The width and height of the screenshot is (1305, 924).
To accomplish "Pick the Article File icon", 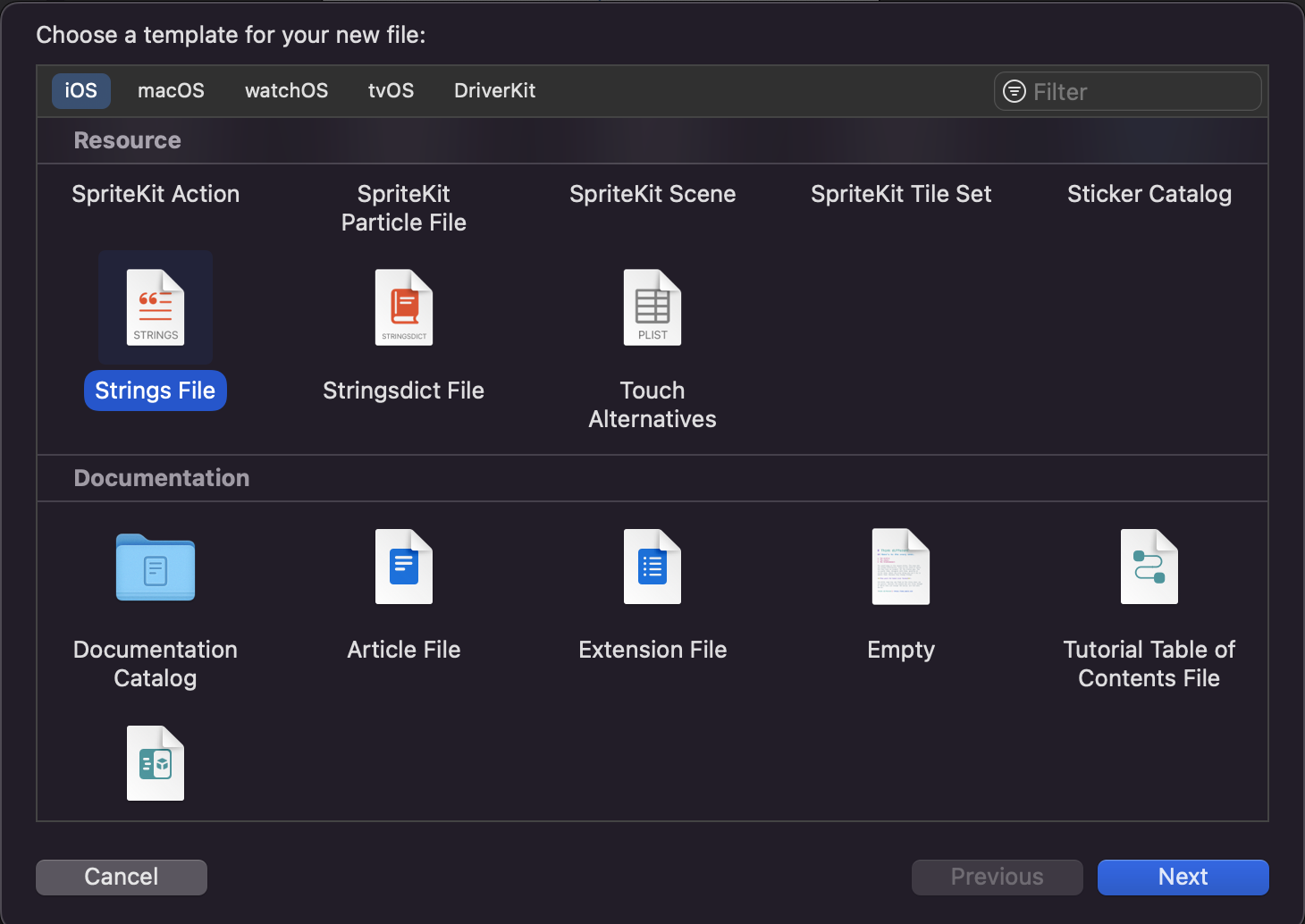I will click(x=404, y=567).
